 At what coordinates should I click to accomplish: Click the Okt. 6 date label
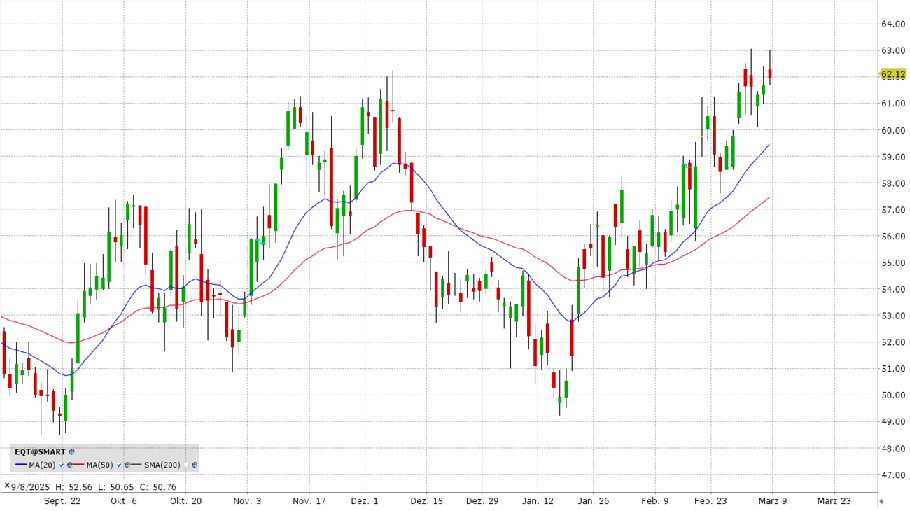tap(124, 501)
